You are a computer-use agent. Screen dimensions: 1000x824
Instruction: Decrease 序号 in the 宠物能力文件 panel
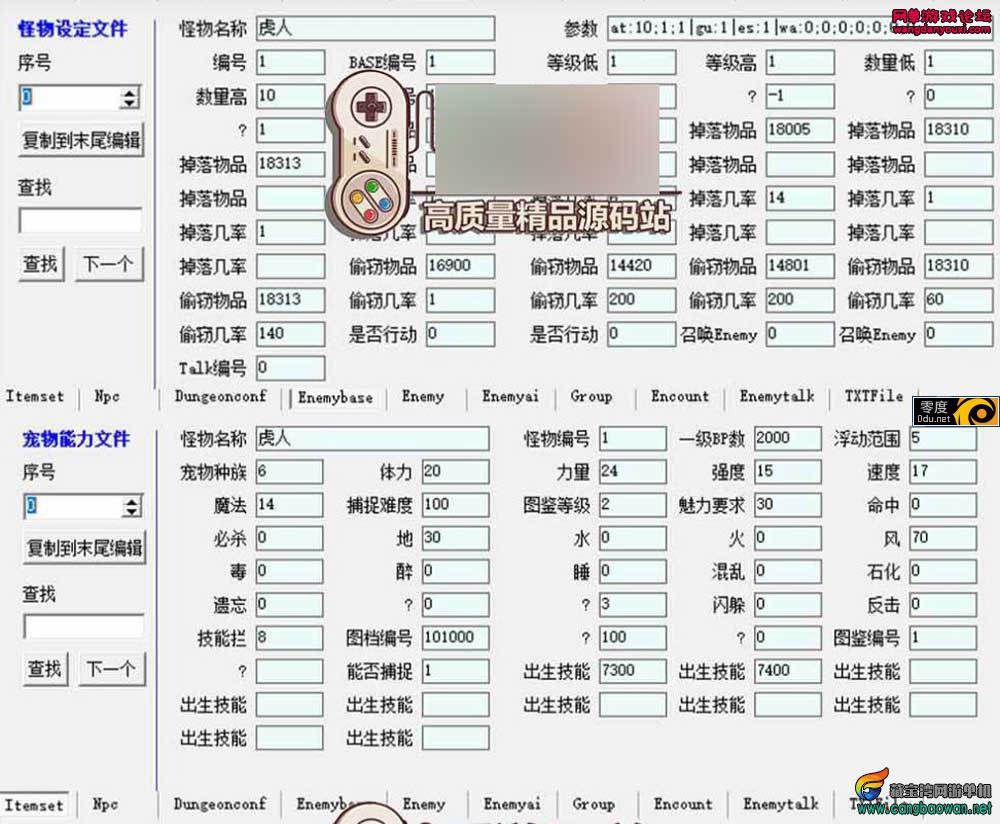pos(132,512)
